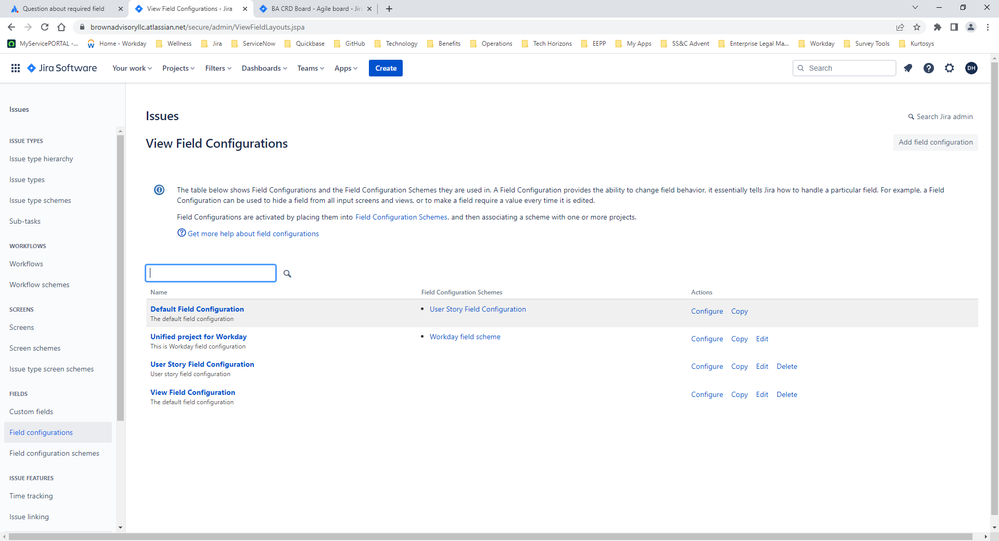This screenshot has height=541, width=999.
Task: Open the MyServicePORTAL bookmark
Action: (x=43, y=43)
